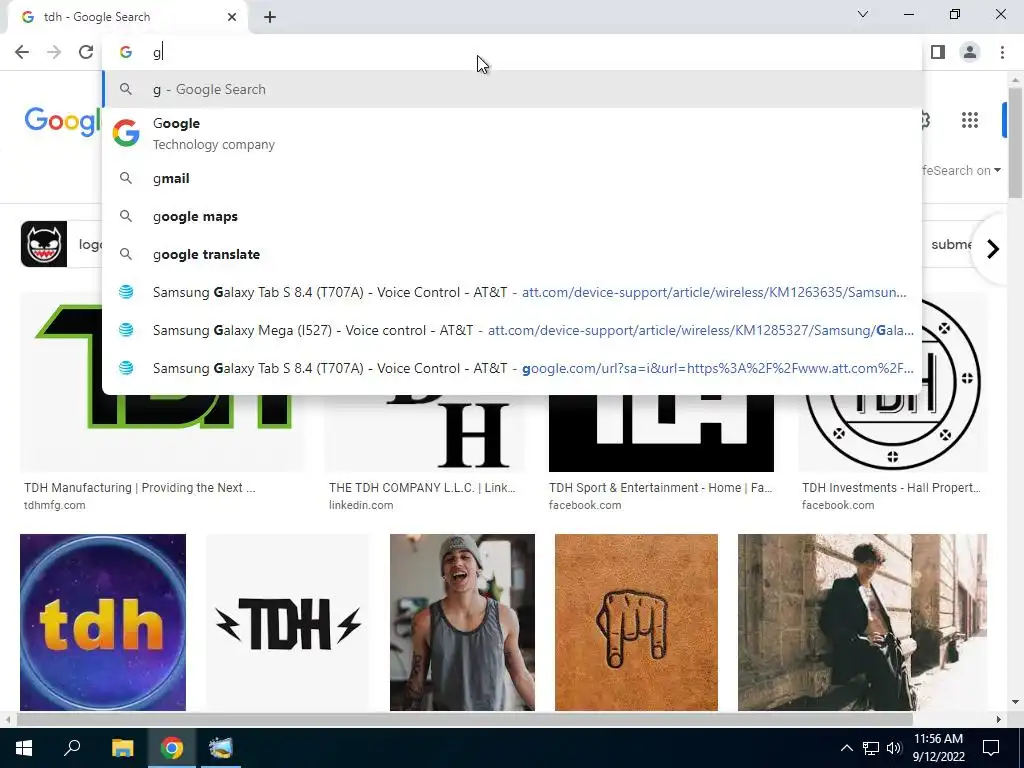Image resolution: width=1024 pixels, height=768 pixels.
Task: Open the round TDH Investments logo image
Action: (892, 432)
